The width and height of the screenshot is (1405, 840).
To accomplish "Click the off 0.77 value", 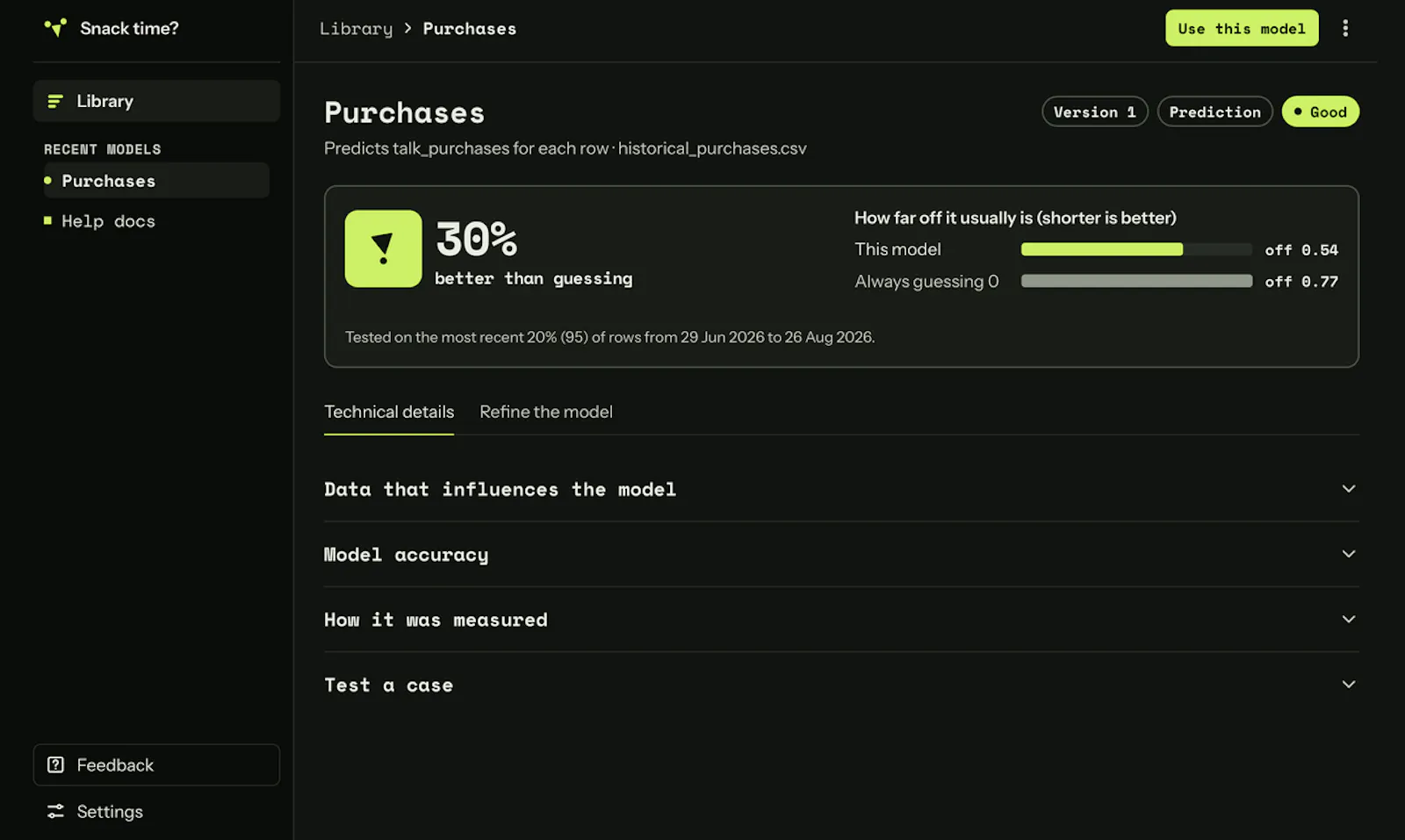I will pos(1301,282).
